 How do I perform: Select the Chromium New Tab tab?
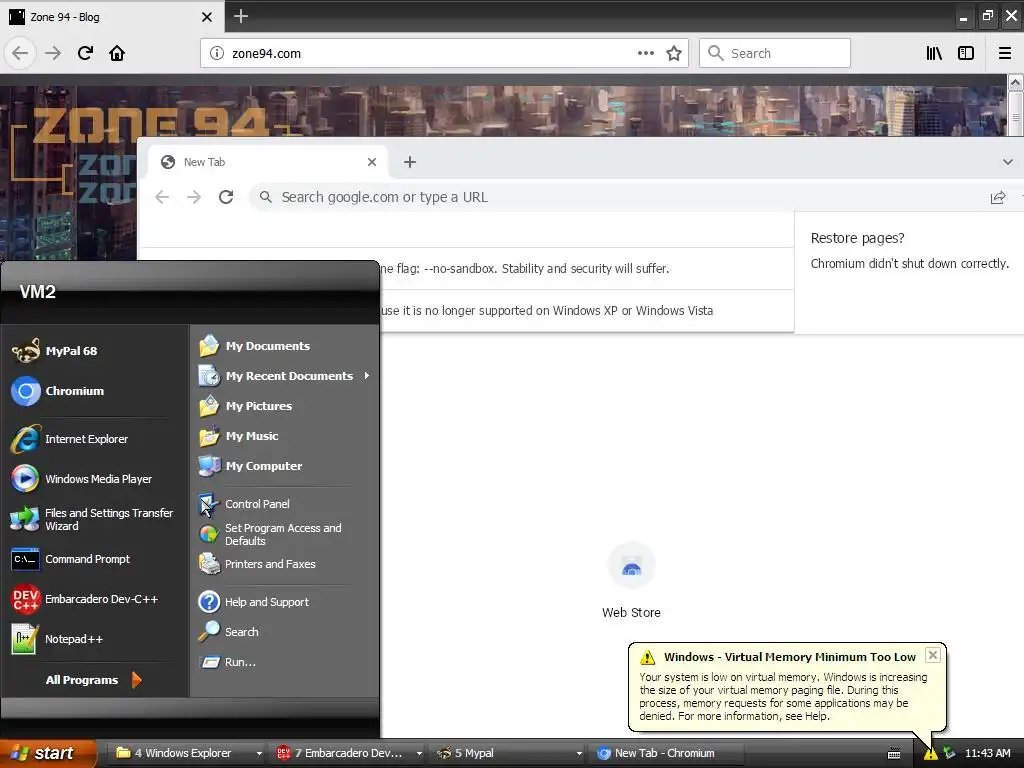click(268, 162)
